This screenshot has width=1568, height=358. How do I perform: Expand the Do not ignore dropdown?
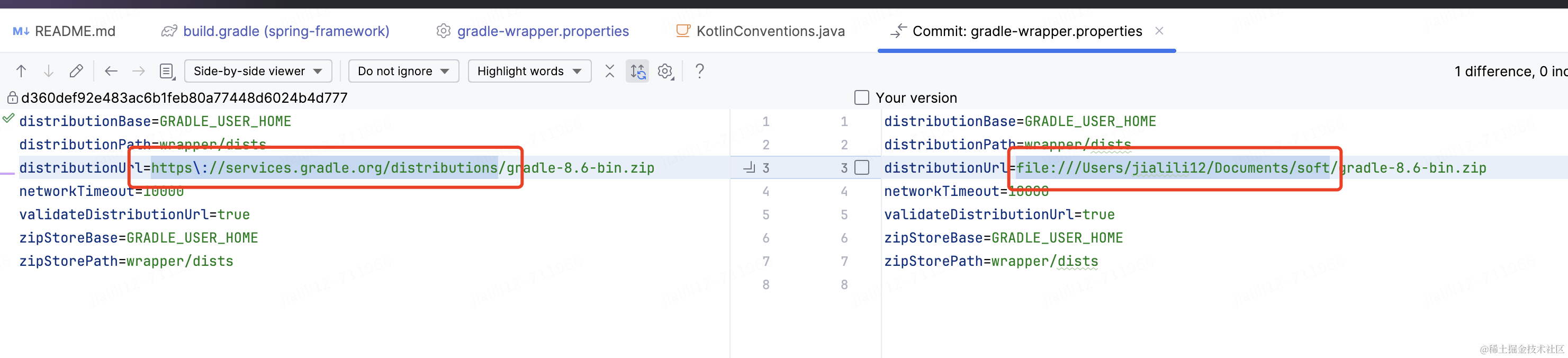(x=403, y=71)
